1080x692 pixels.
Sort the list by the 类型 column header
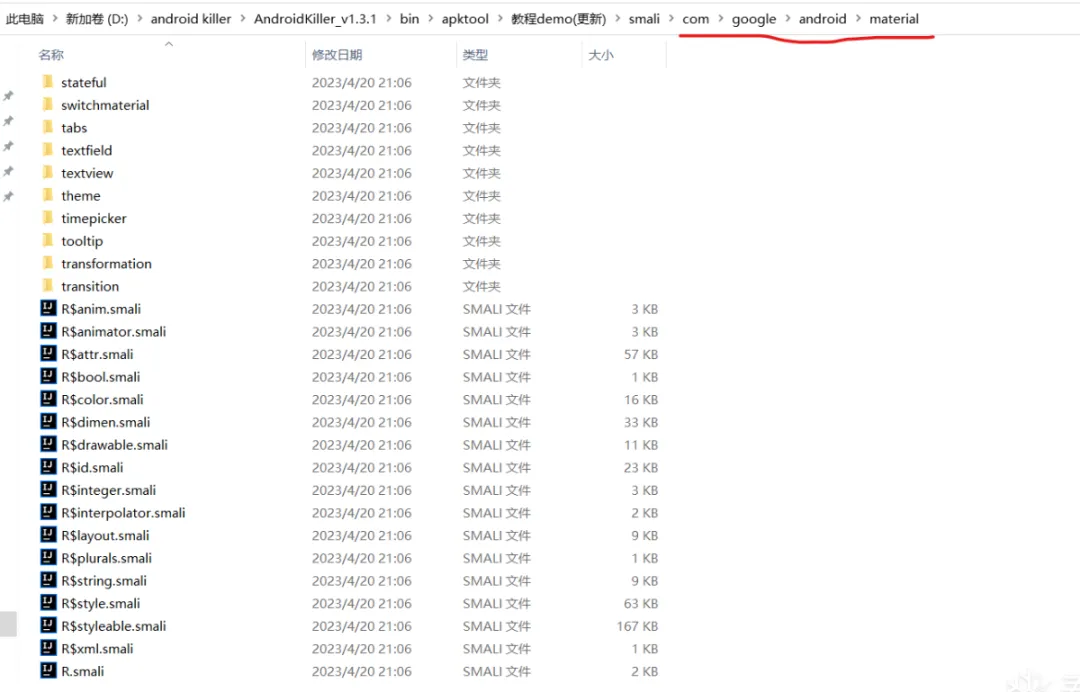(475, 55)
